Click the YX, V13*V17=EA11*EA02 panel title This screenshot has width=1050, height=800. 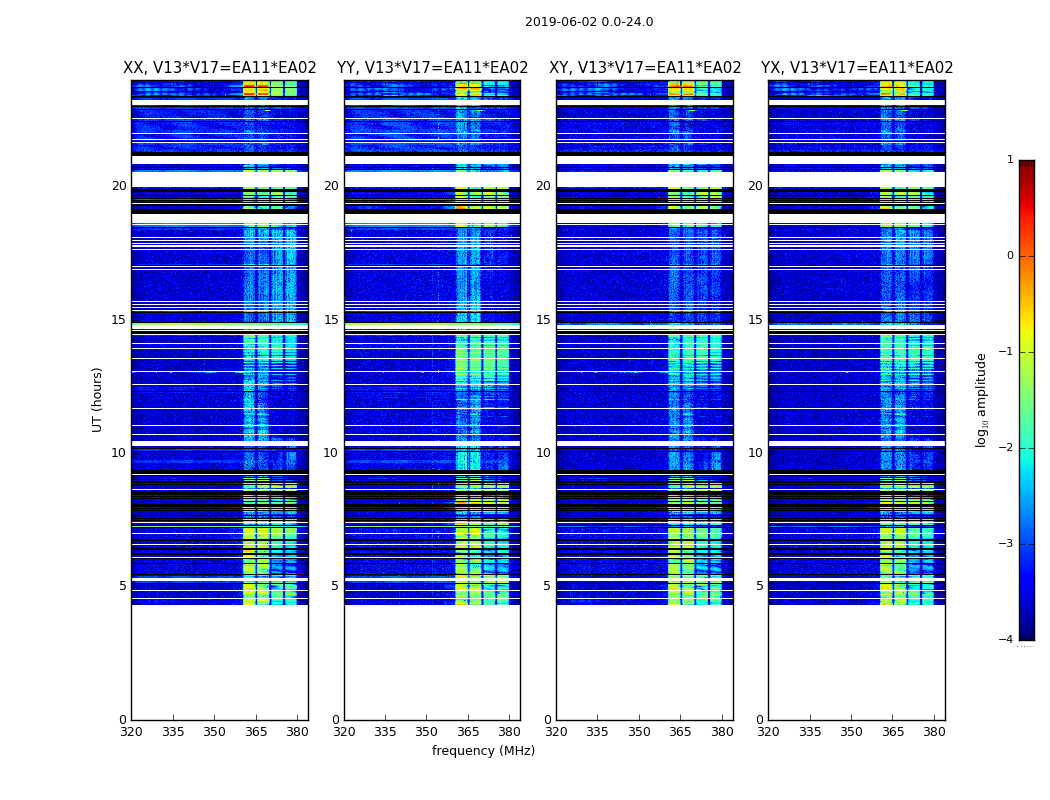(857, 68)
